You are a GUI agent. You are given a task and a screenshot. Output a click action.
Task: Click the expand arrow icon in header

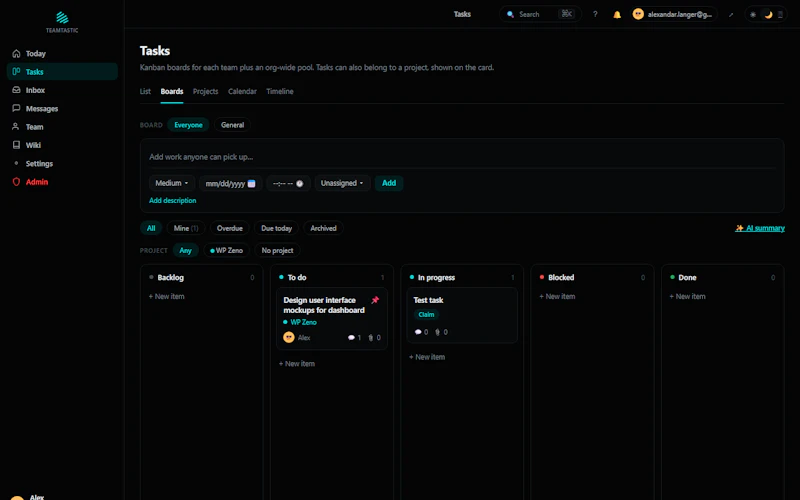(x=731, y=15)
